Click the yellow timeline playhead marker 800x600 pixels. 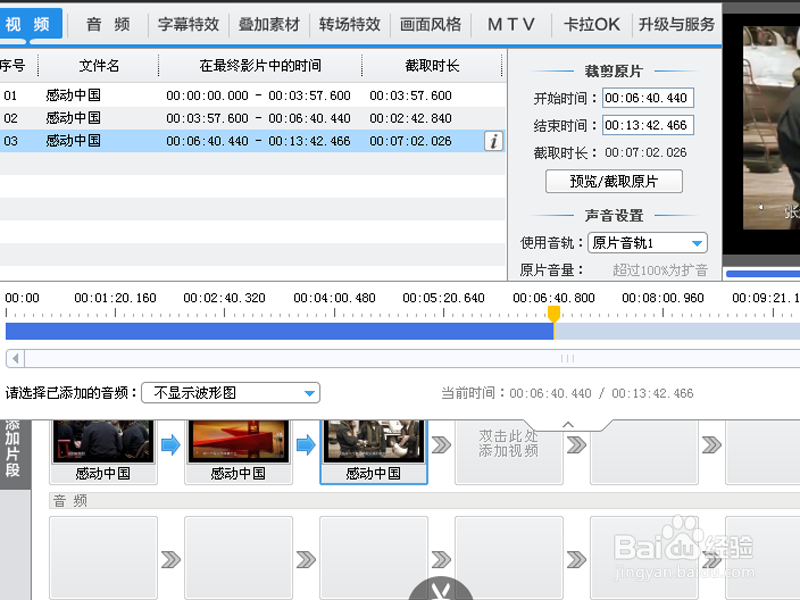click(x=554, y=313)
